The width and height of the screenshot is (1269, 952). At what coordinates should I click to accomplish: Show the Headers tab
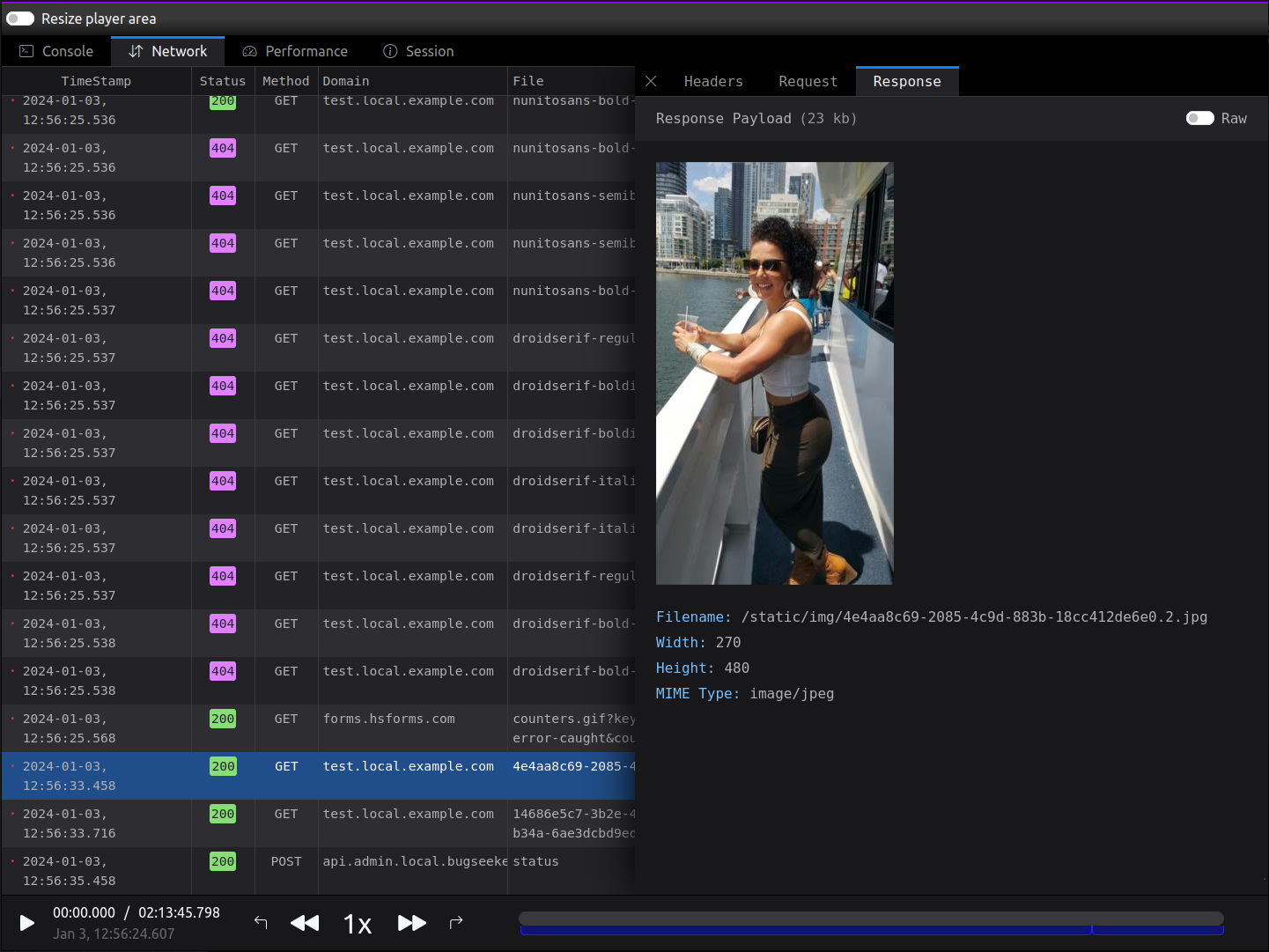[x=712, y=81]
